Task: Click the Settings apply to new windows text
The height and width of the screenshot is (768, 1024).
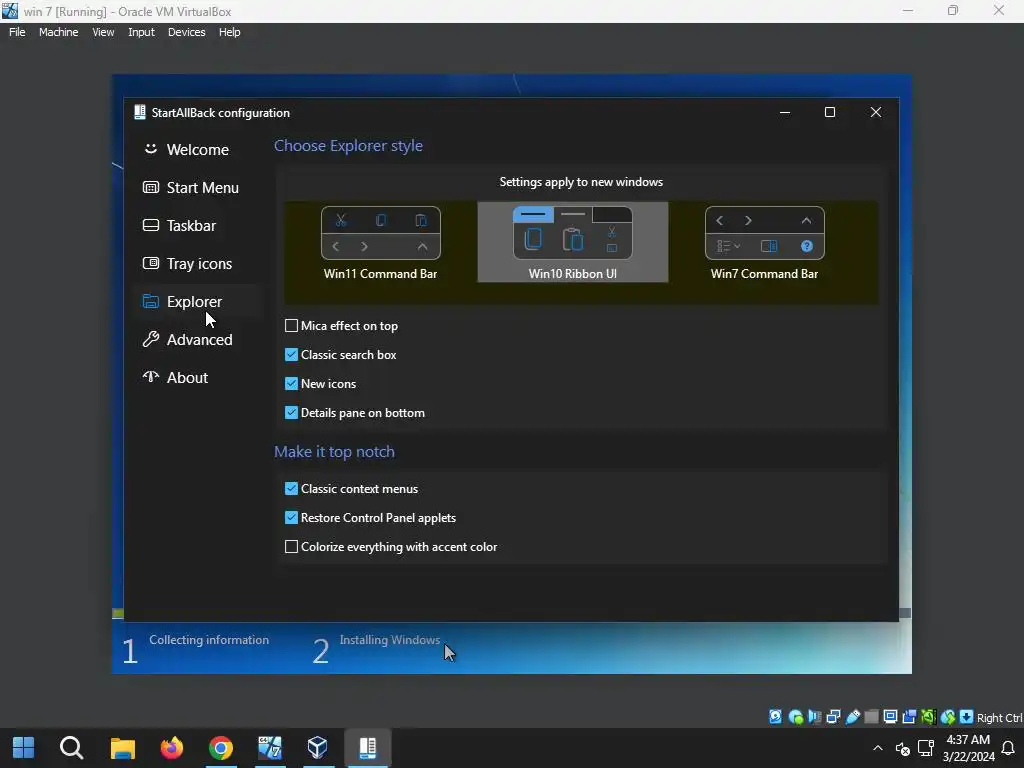Action: [x=581, y=182]
